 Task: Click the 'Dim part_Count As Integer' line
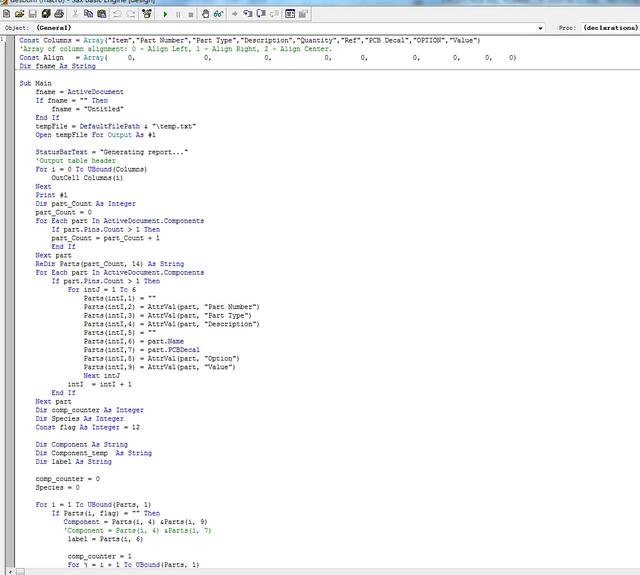pos(85,204)
